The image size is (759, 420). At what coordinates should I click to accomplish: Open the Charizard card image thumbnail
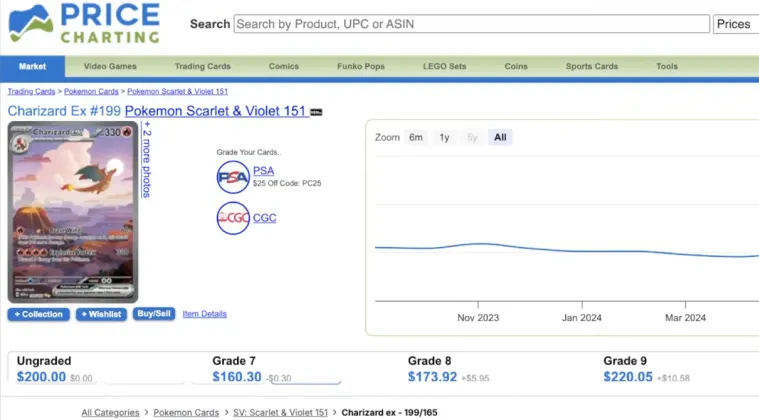73,211
